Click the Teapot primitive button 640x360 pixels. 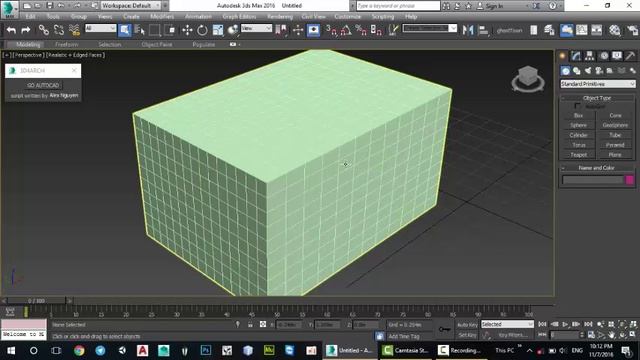pos(578,155)
